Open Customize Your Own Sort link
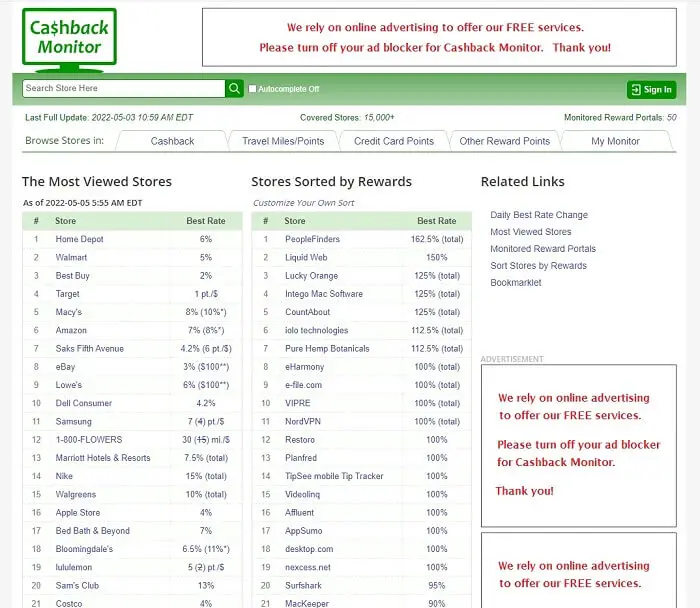This screenshot has width=700, height=608. (303, 203)
